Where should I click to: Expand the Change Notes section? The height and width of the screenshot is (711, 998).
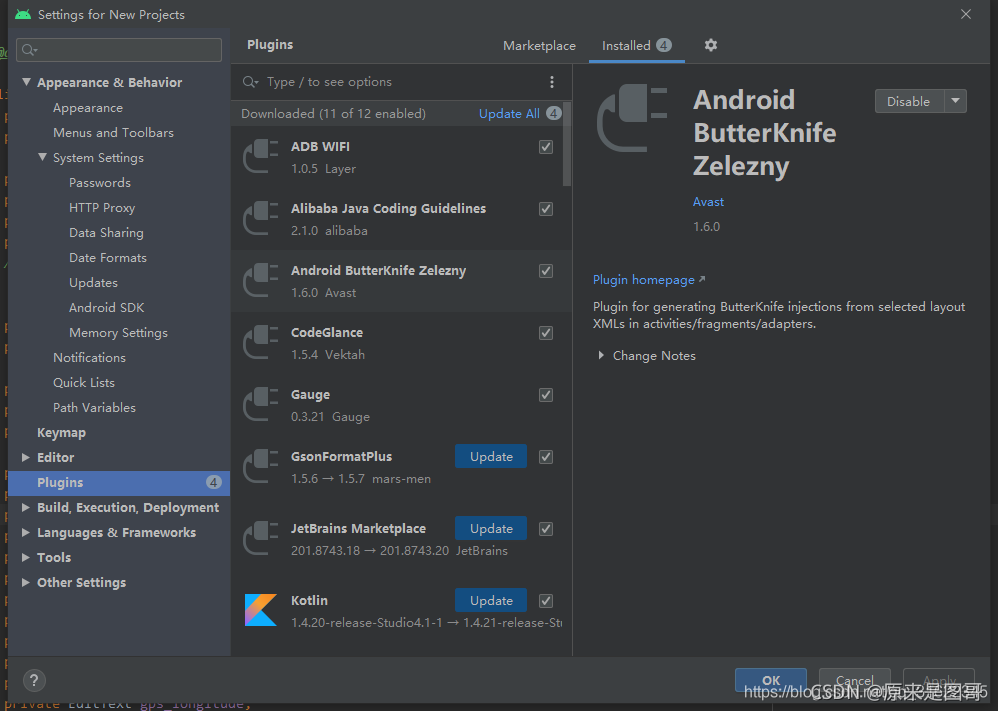pos(601,356)
